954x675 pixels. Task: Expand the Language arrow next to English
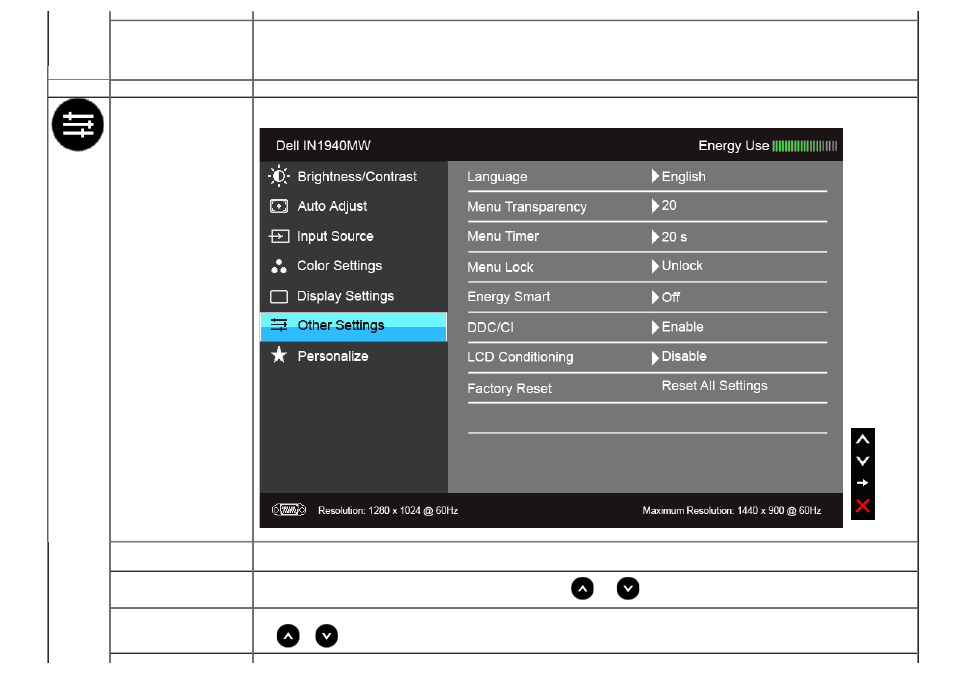[x=655, y=176]
